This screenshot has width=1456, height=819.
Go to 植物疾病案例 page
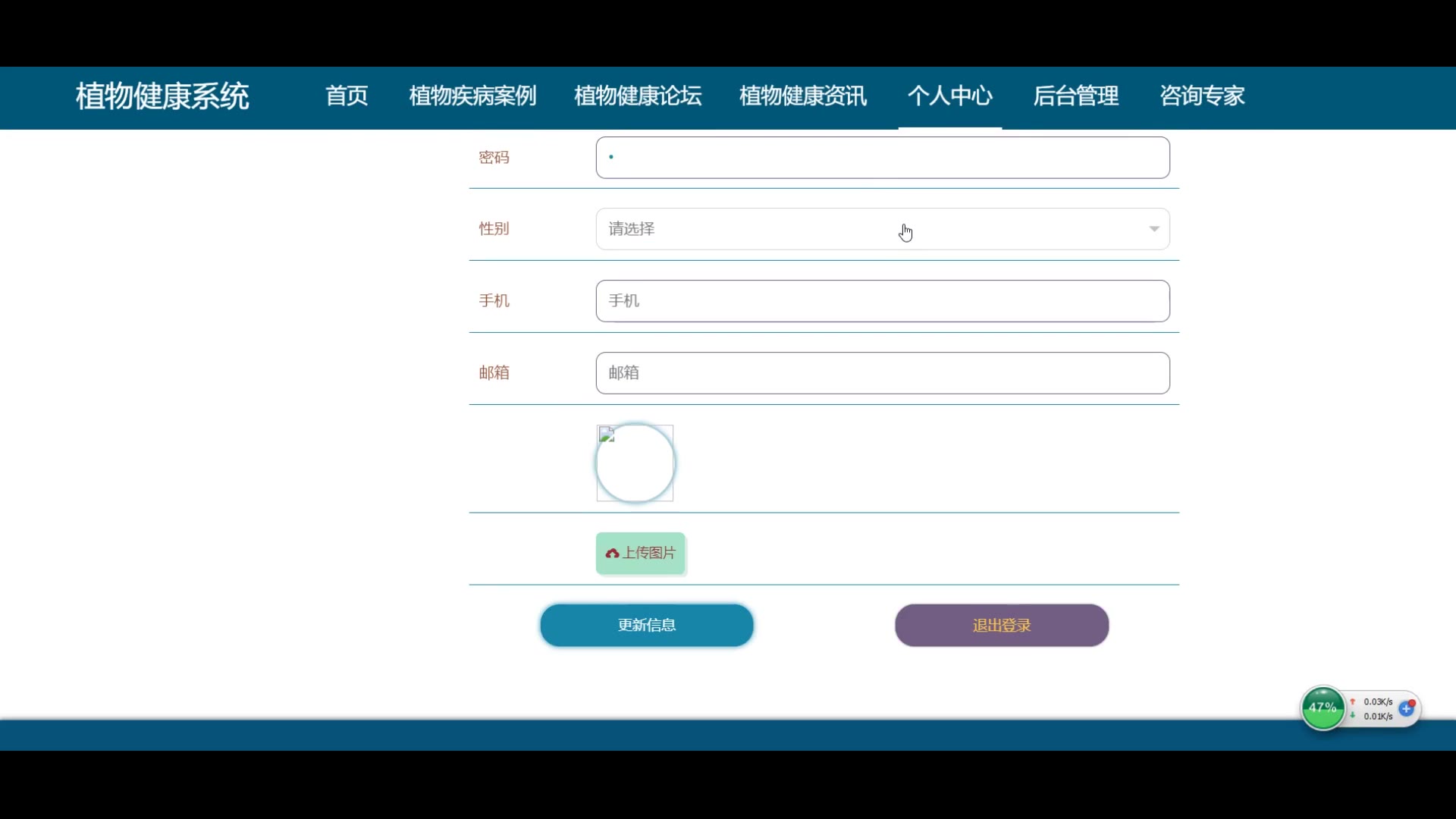coord(472,96)
